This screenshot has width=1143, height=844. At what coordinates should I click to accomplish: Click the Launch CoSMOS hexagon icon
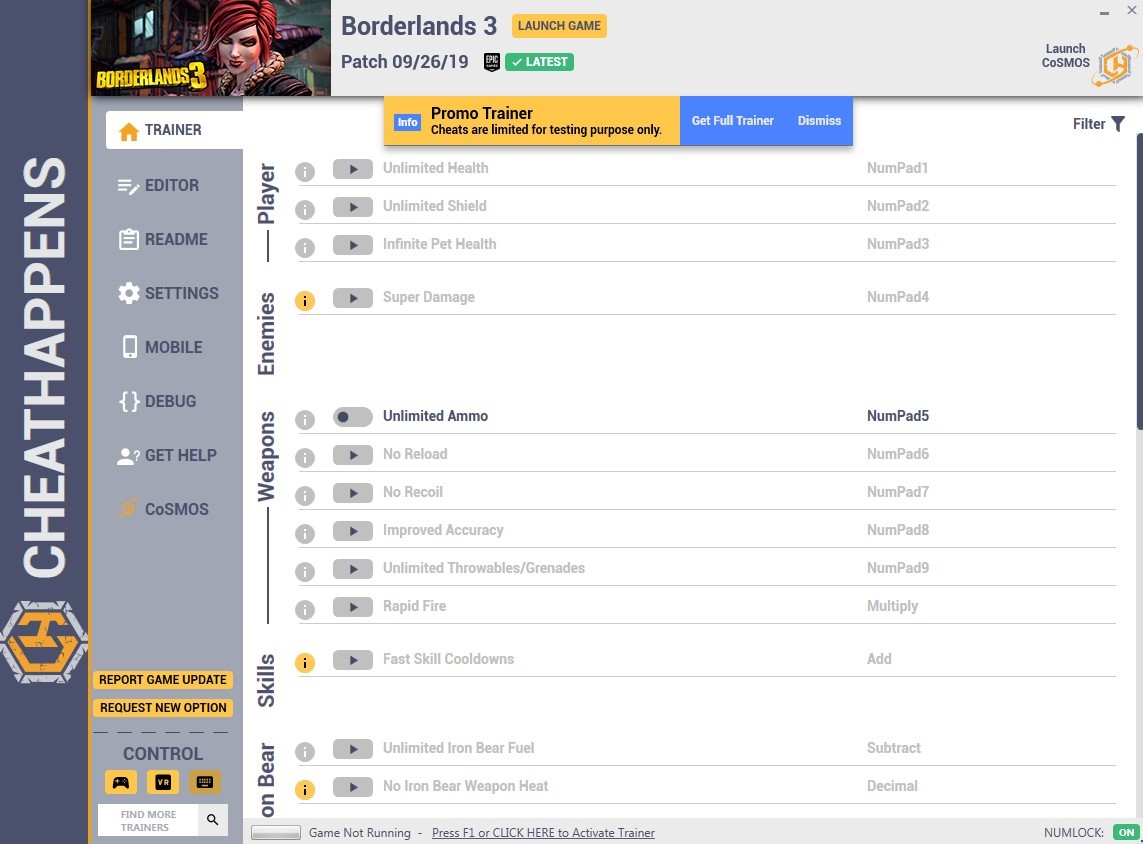(x=1115, y=66)
